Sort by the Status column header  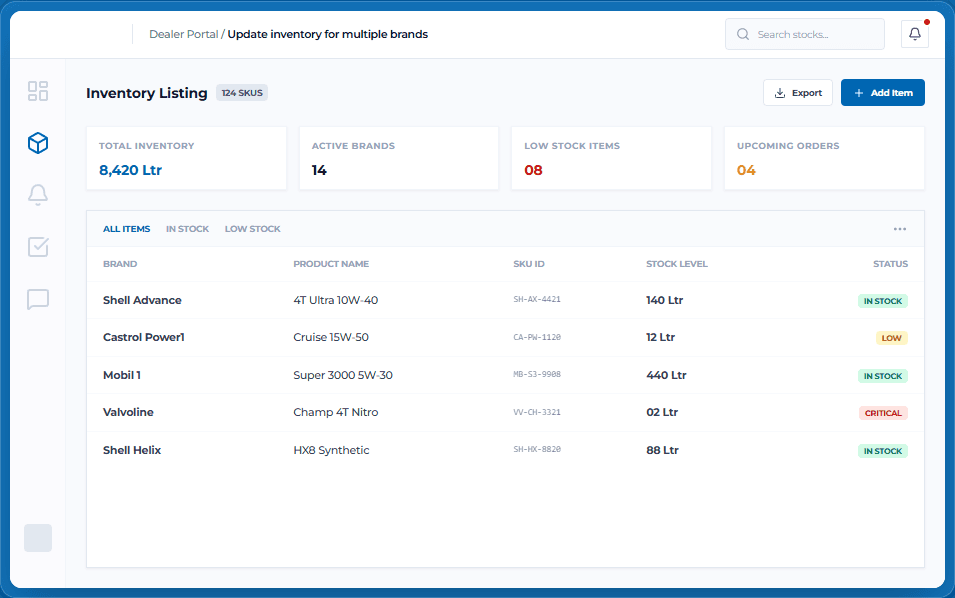pyautogui.click(x=890, y=264)
